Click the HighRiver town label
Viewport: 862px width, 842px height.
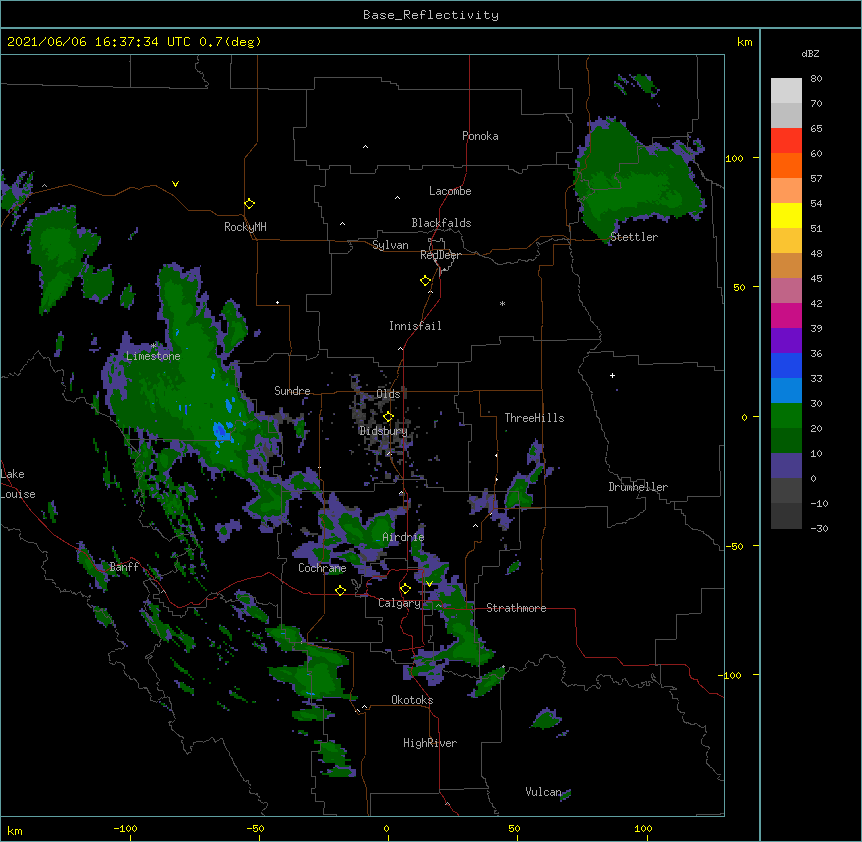430,743
